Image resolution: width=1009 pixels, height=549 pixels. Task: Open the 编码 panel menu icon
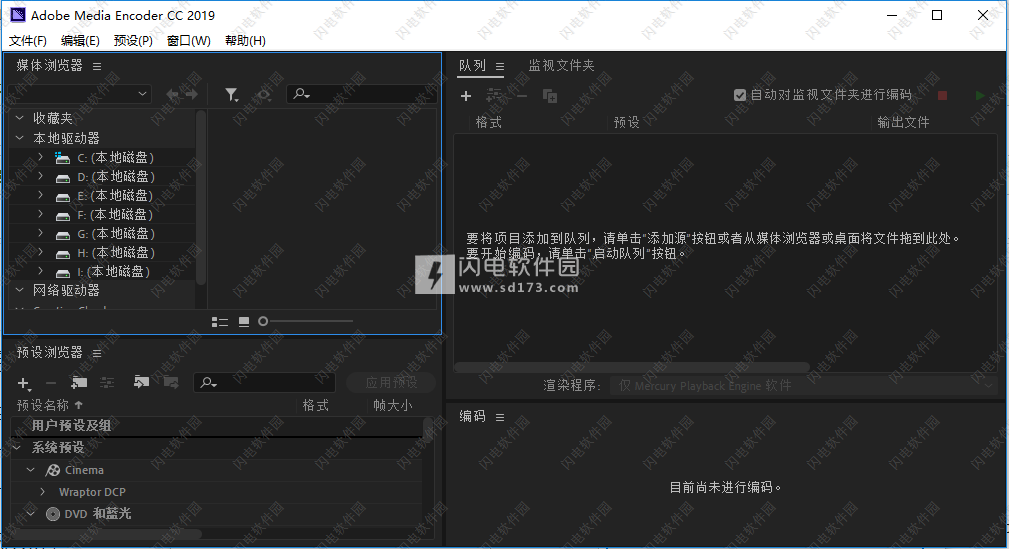500,418
